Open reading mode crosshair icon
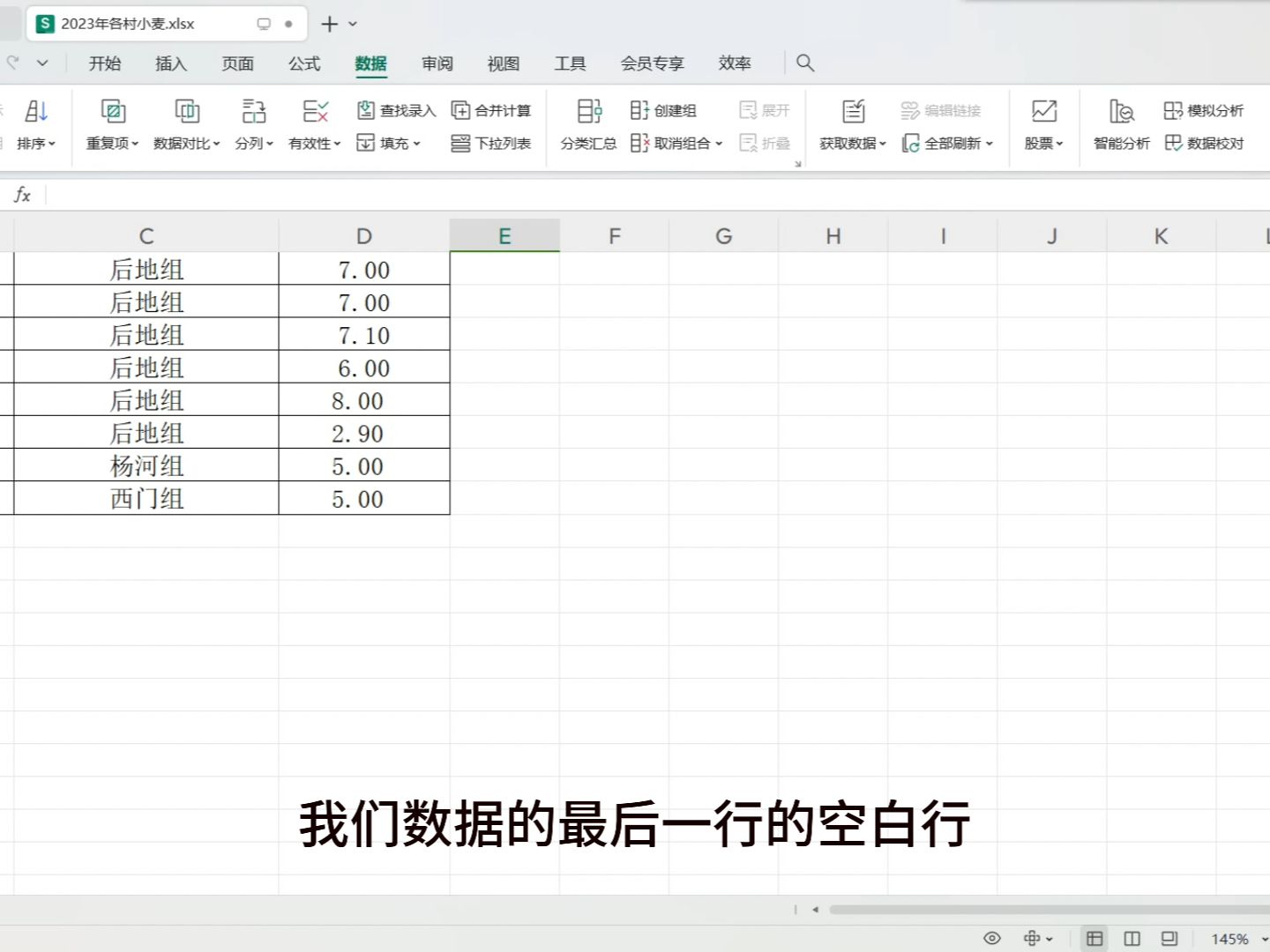Viewport: 1270px width, 952px height. click(x=1032, y=938)
